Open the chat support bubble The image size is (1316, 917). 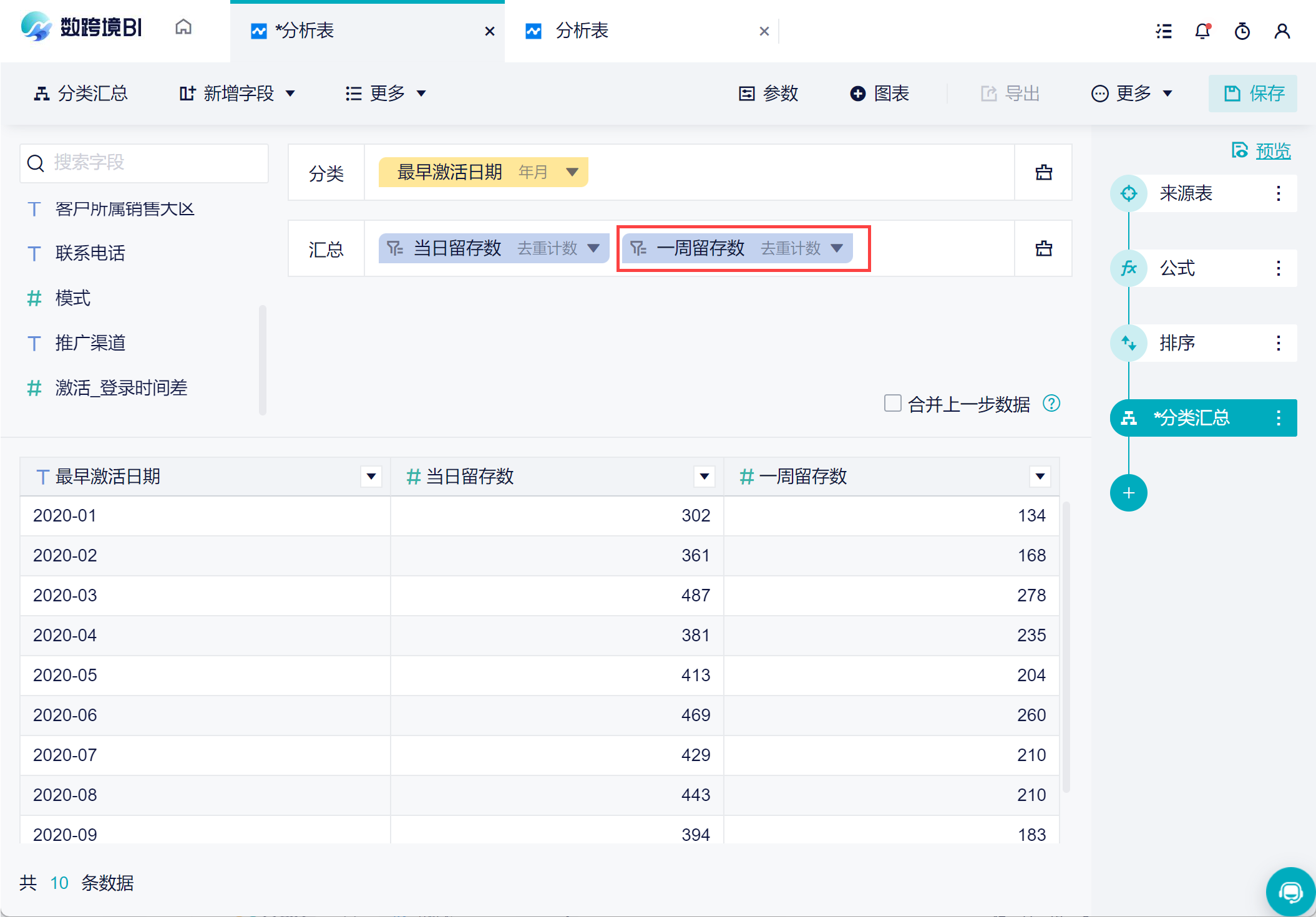tap(1290, 892)
